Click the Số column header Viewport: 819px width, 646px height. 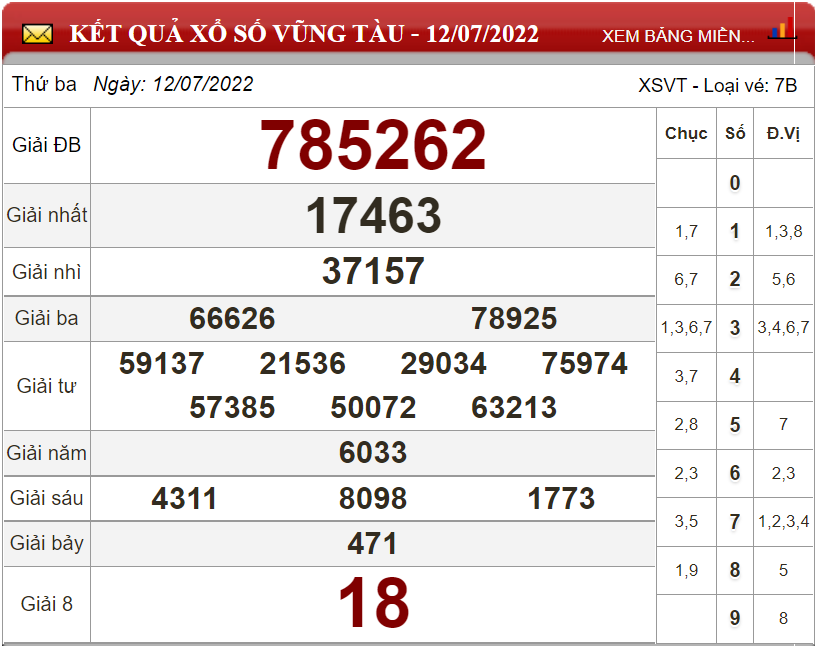coord(735,133)
